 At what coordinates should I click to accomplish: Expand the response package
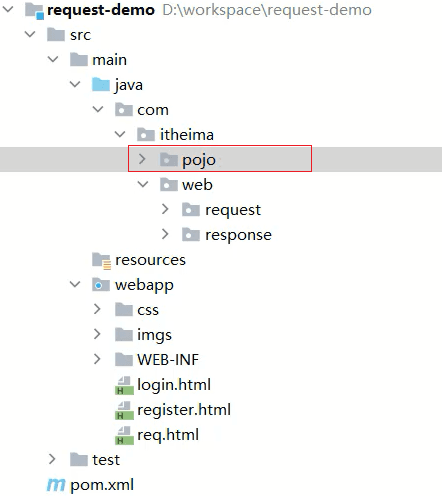[x=165, y=234]
